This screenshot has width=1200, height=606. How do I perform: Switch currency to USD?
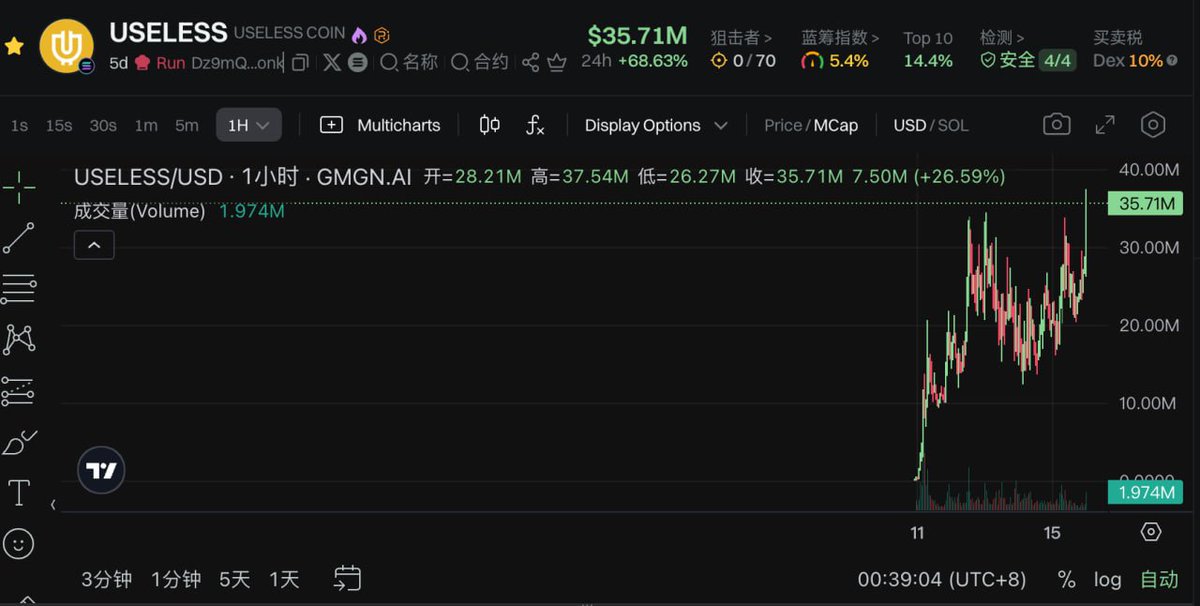909,125
